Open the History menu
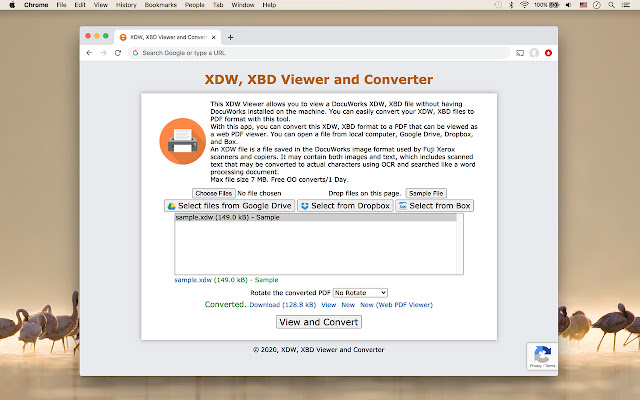The height and width of the screenshot is (400, 640). coord(126,5)
